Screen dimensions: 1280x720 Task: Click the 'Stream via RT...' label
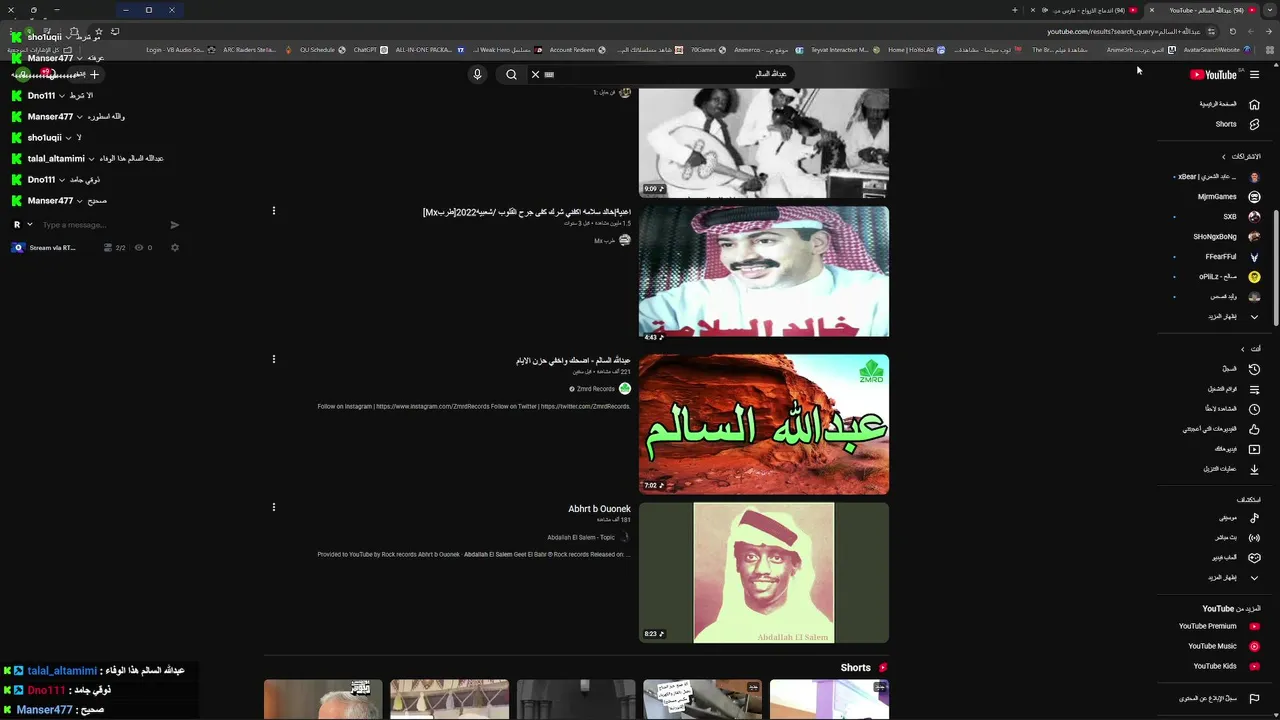[52, 248]
